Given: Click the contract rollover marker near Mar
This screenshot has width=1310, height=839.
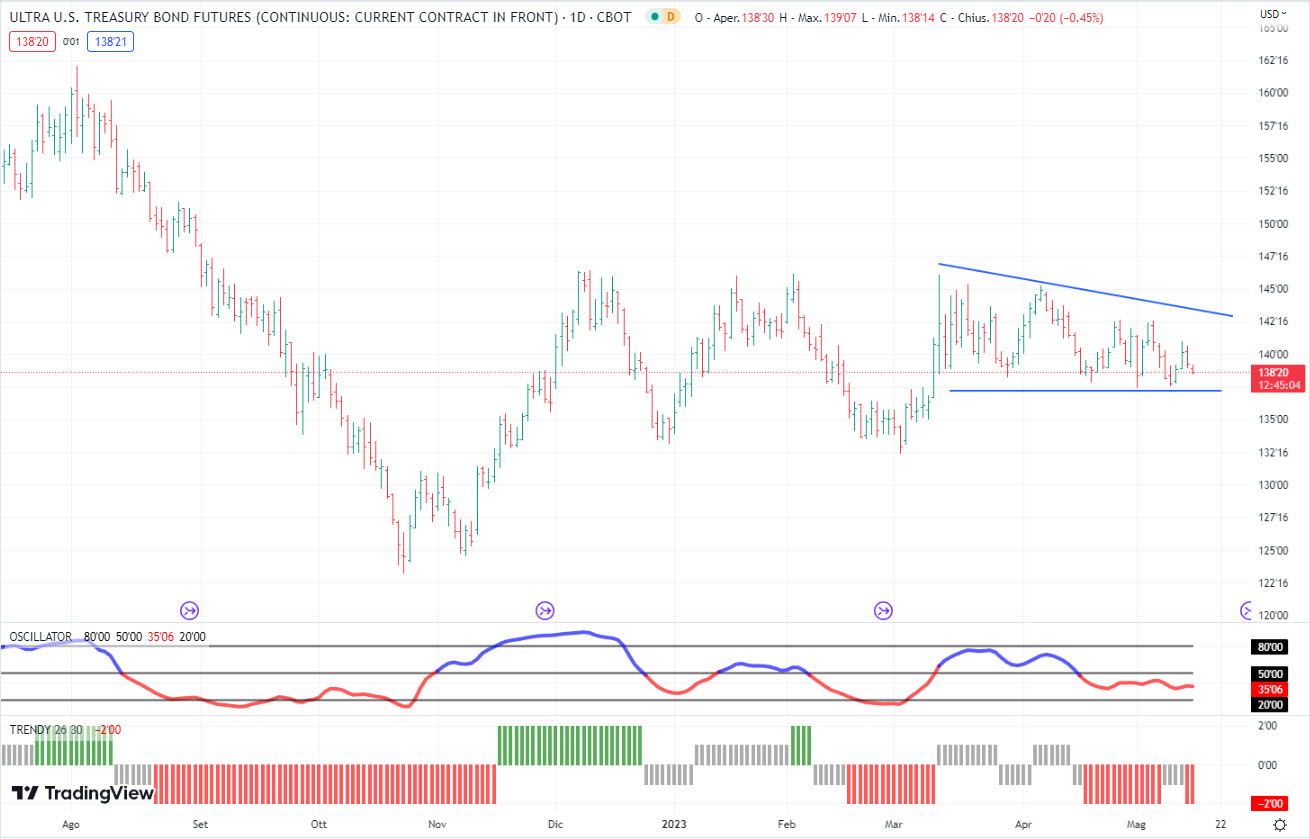Looking at the screenshot, I should tap(884, 610).
